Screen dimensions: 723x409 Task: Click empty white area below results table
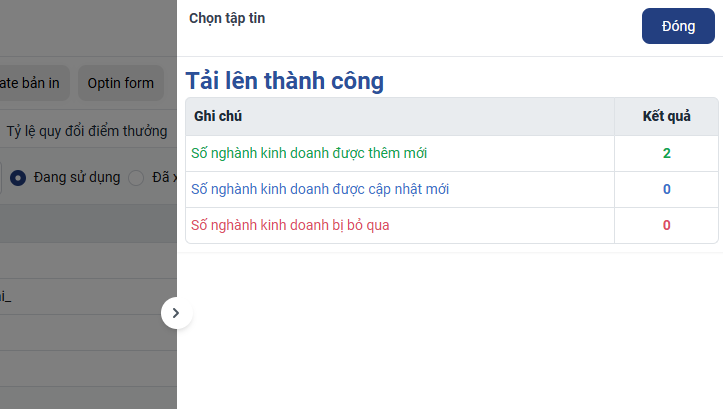(x=450, y=330)
